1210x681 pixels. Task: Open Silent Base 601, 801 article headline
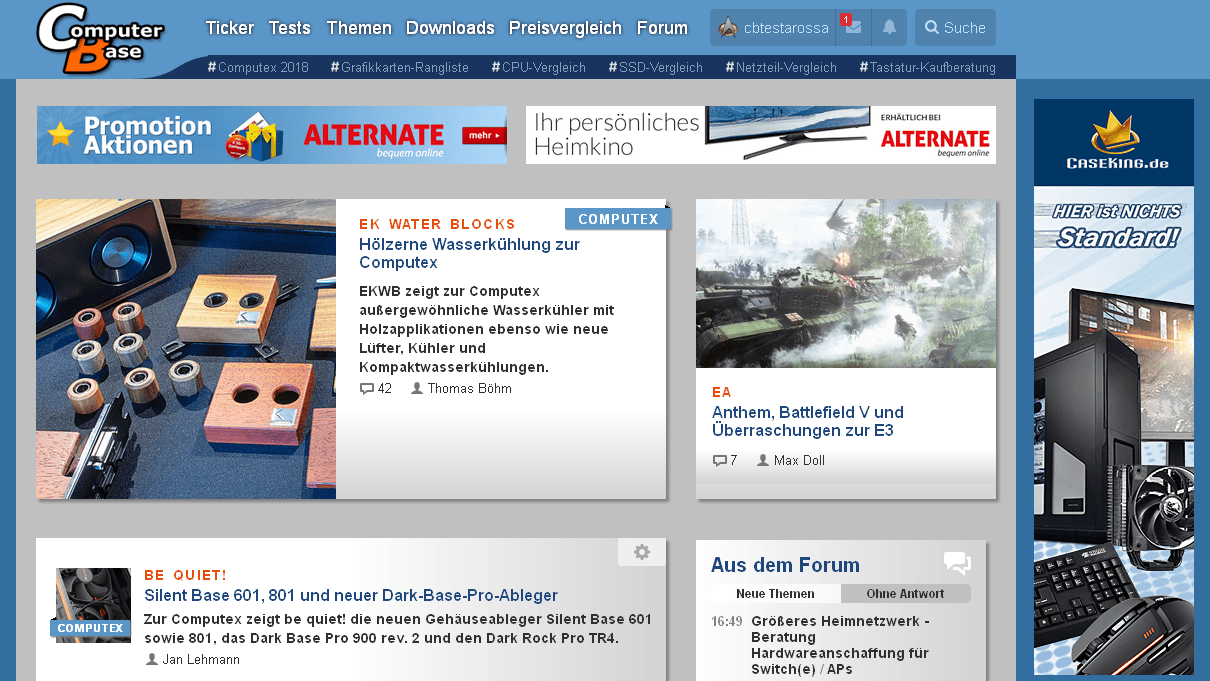pos(351,595)
